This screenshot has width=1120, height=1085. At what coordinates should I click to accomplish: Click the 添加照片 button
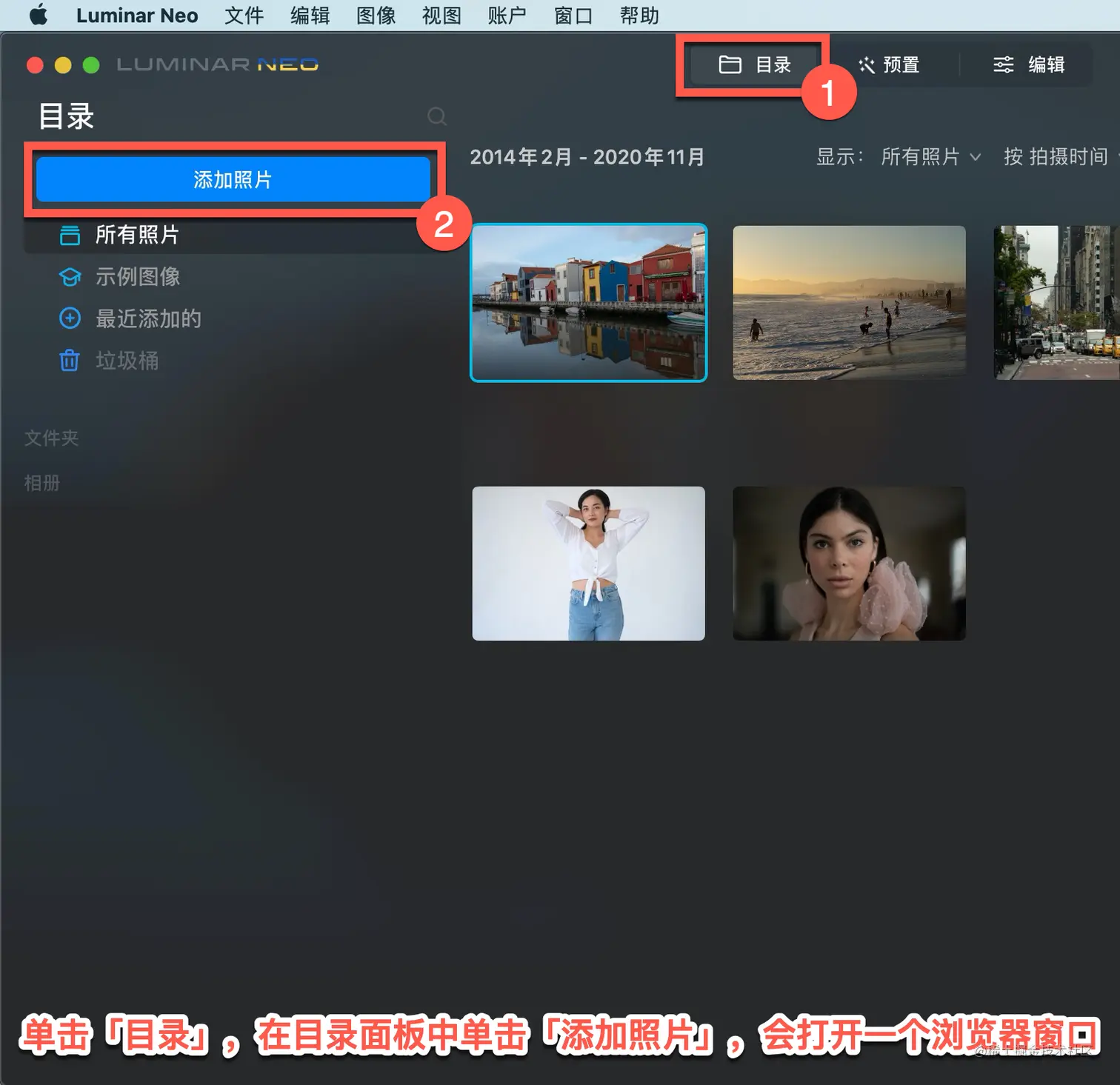(x=233, y=179)
